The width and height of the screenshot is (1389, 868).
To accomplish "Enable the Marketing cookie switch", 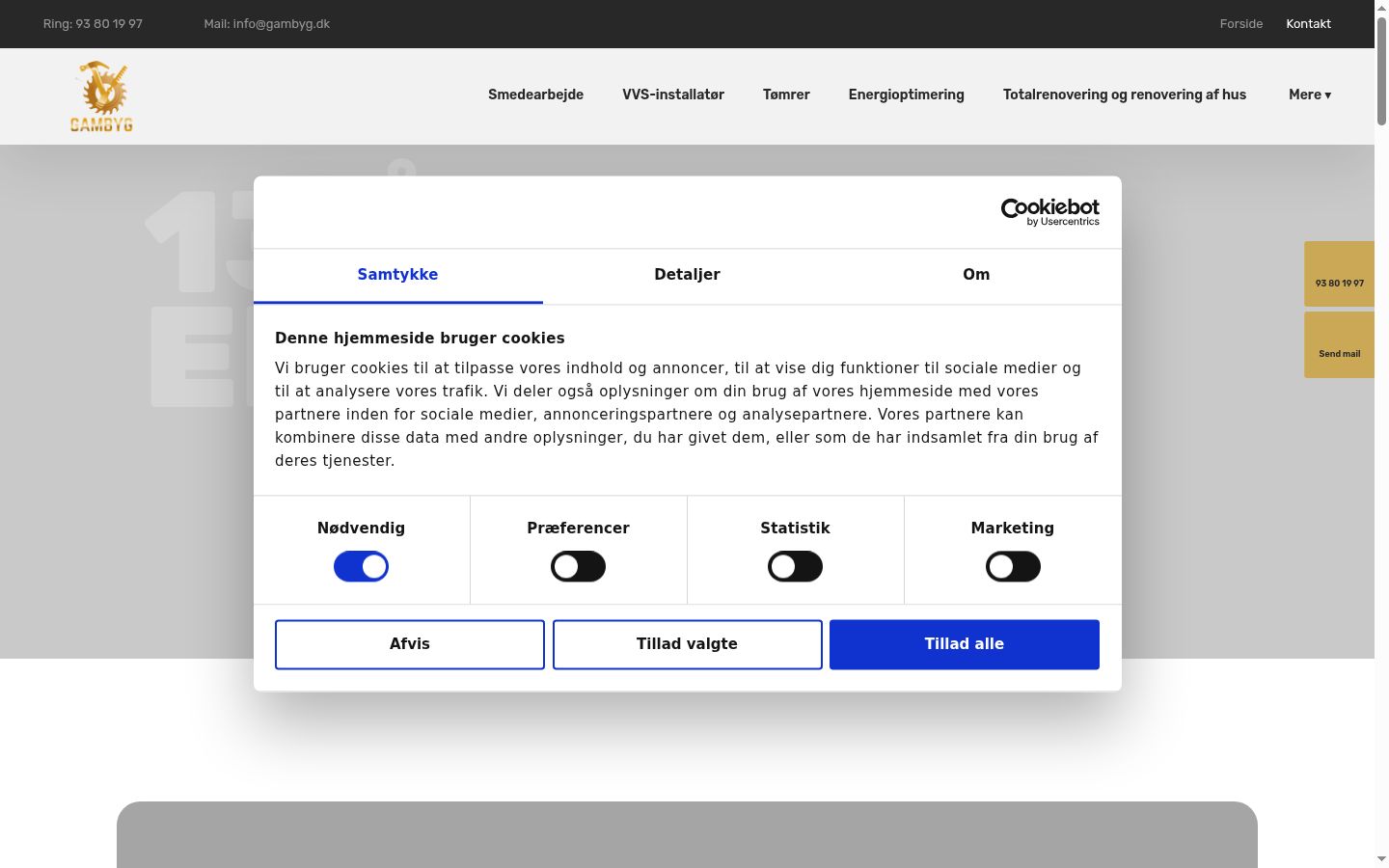I will click(x=1013, y=566).
